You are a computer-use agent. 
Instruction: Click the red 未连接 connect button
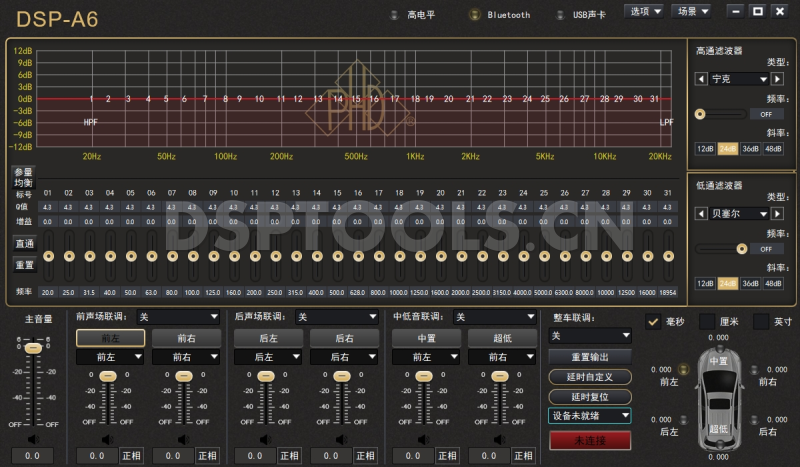590,440
